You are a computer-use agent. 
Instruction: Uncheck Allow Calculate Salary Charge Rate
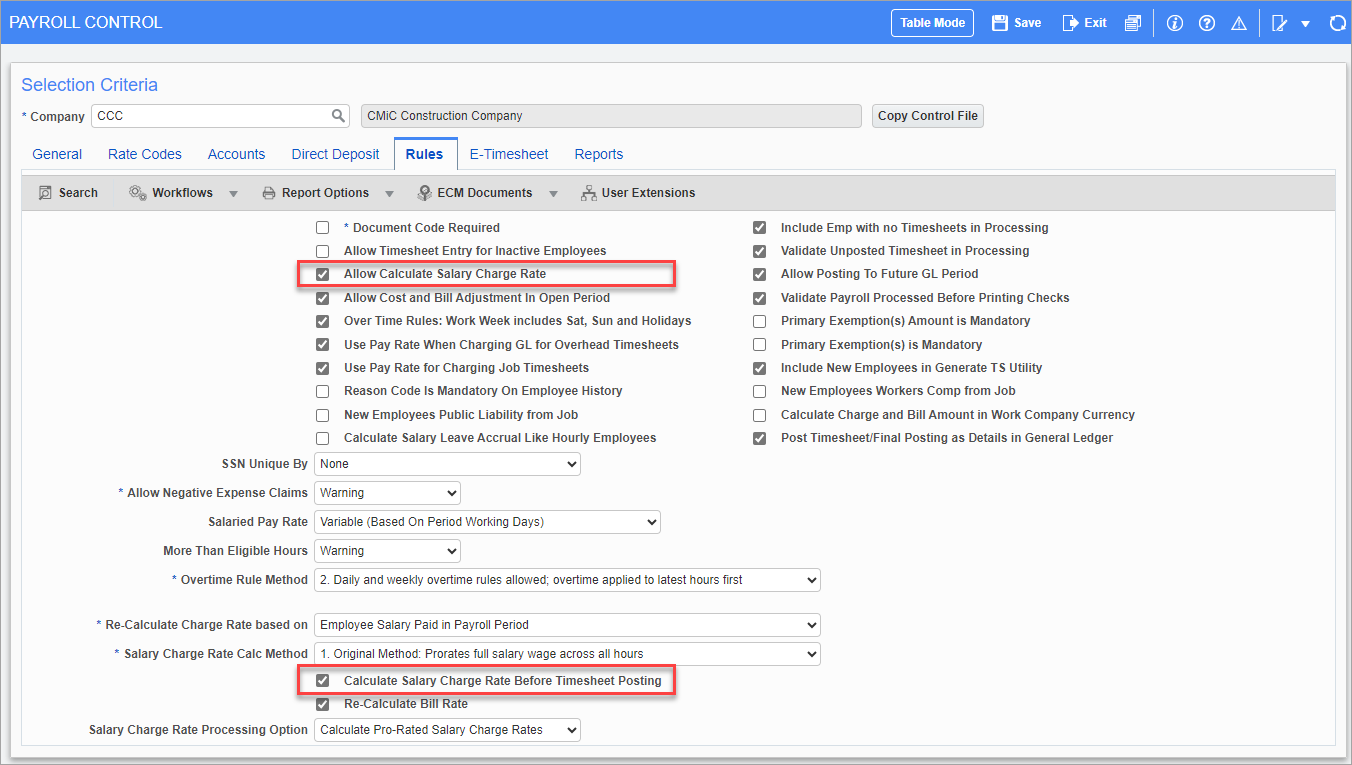pos(322,274)
